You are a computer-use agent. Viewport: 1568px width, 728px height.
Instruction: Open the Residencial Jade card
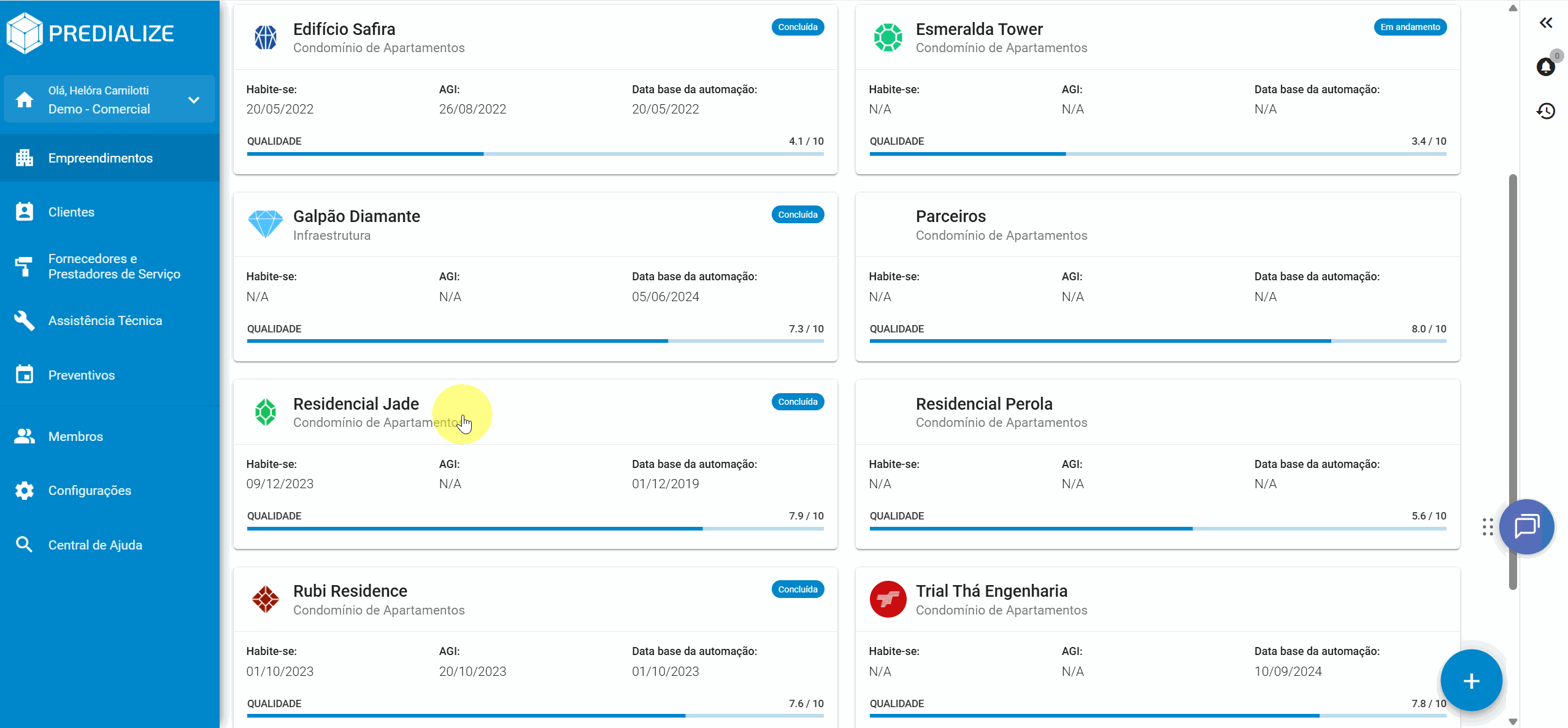tap(356, 404)
